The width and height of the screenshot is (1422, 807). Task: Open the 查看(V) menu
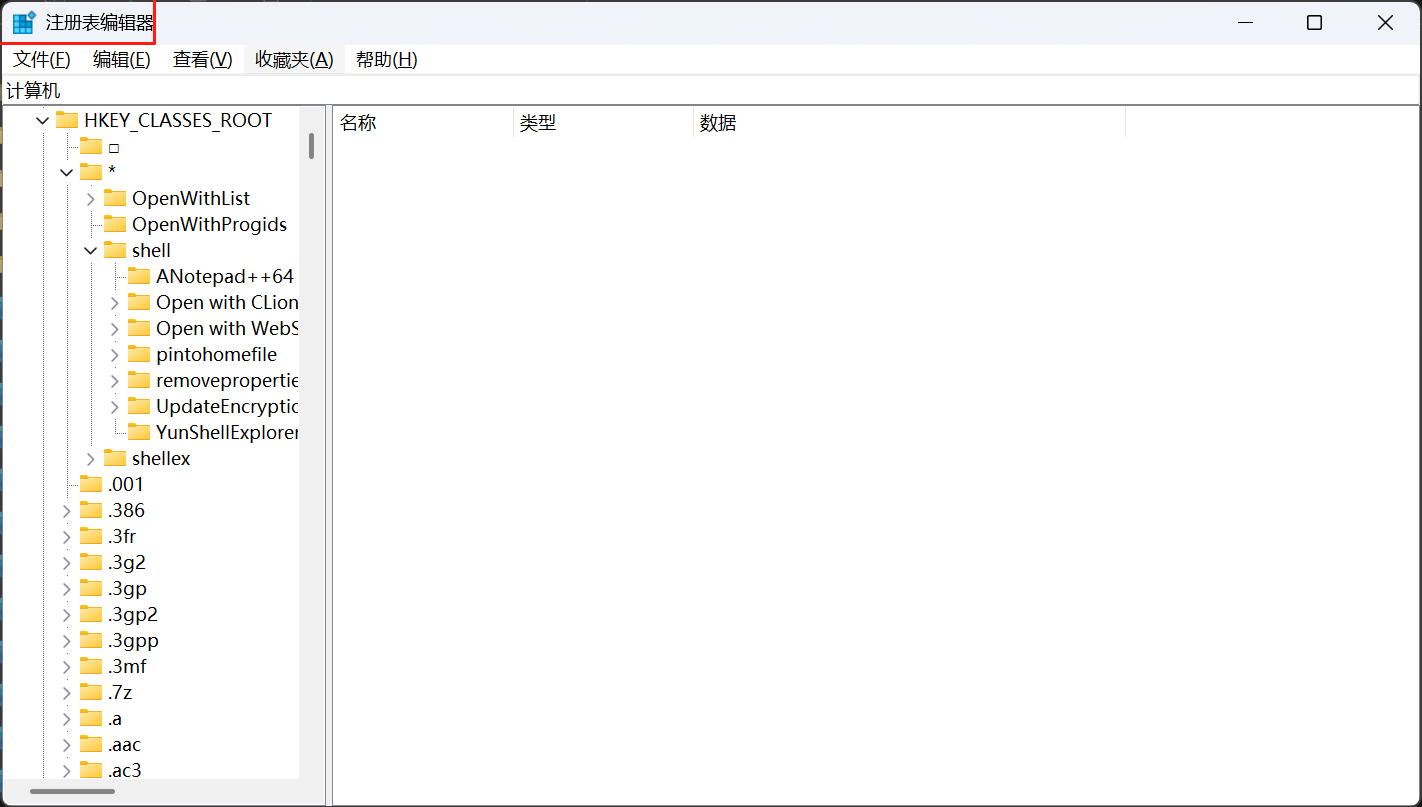pos(202,60)
